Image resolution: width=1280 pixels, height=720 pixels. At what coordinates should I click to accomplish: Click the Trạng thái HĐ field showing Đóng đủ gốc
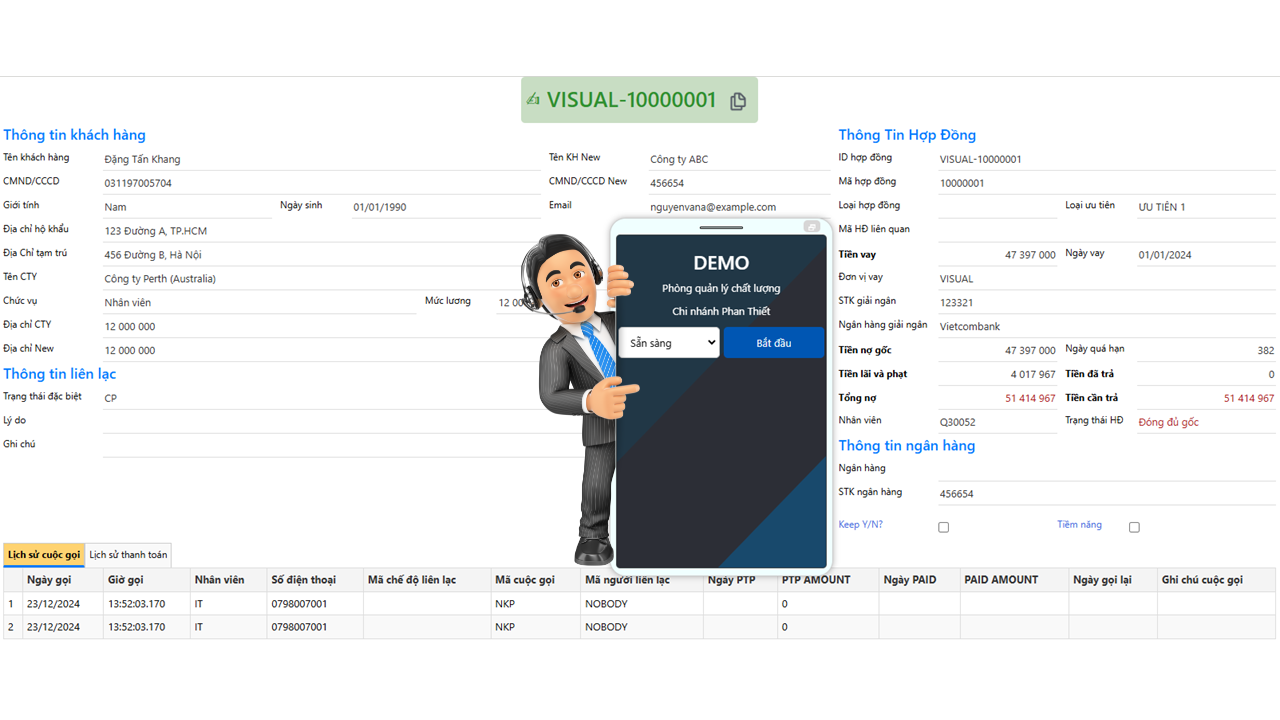[1206, 422]
